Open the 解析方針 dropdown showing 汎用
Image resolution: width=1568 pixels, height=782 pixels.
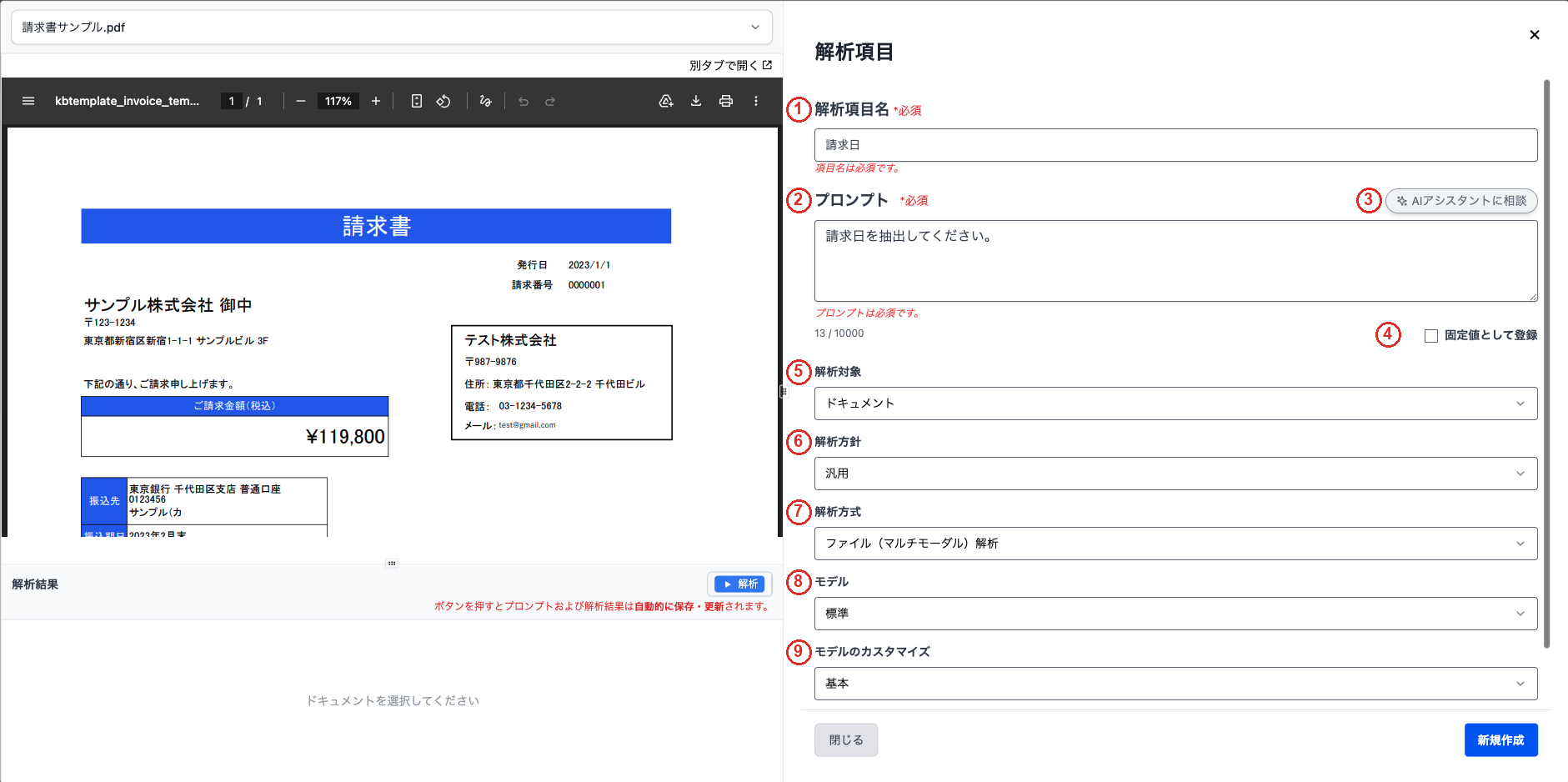click(1175, 474)
